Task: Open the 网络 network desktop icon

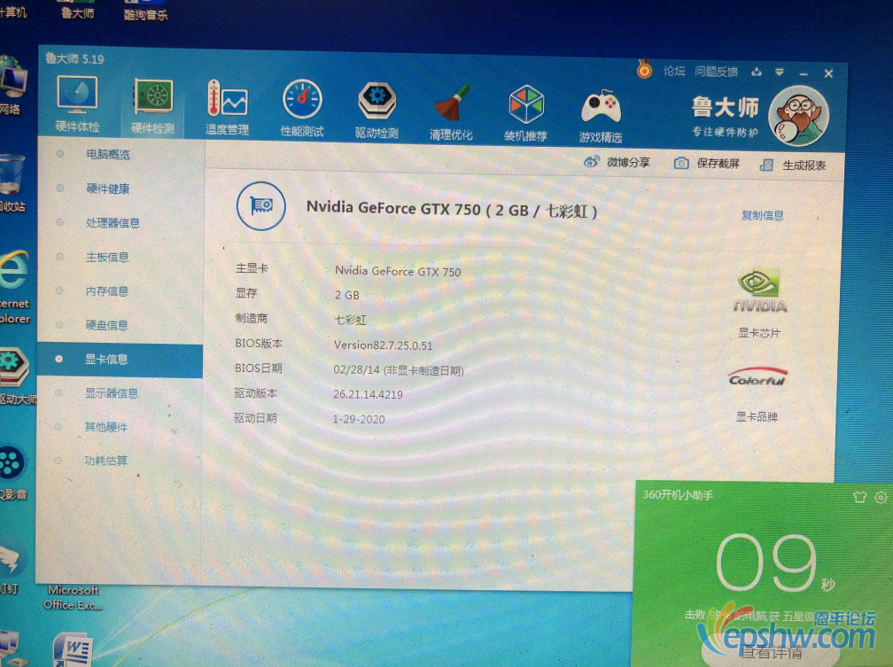Action: coord(14,85)
